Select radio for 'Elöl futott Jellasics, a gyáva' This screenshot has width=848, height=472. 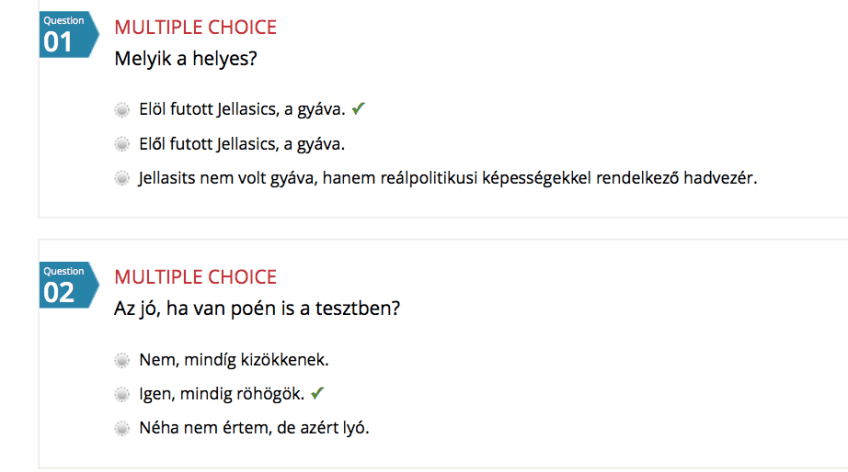click(x=122, y=109)
